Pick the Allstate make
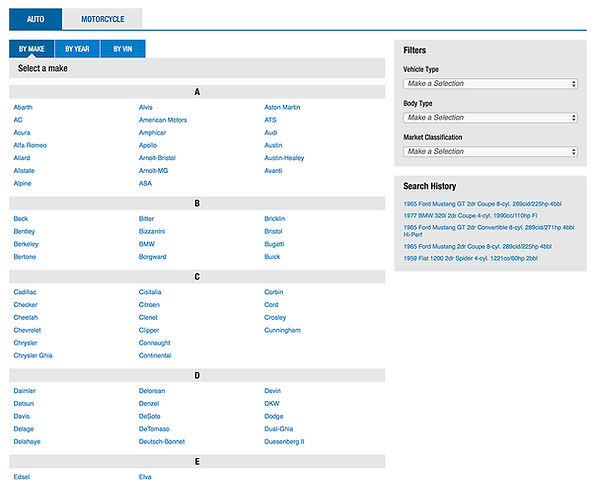Screen dimensions: 596x480 click(x=24, y=171)
